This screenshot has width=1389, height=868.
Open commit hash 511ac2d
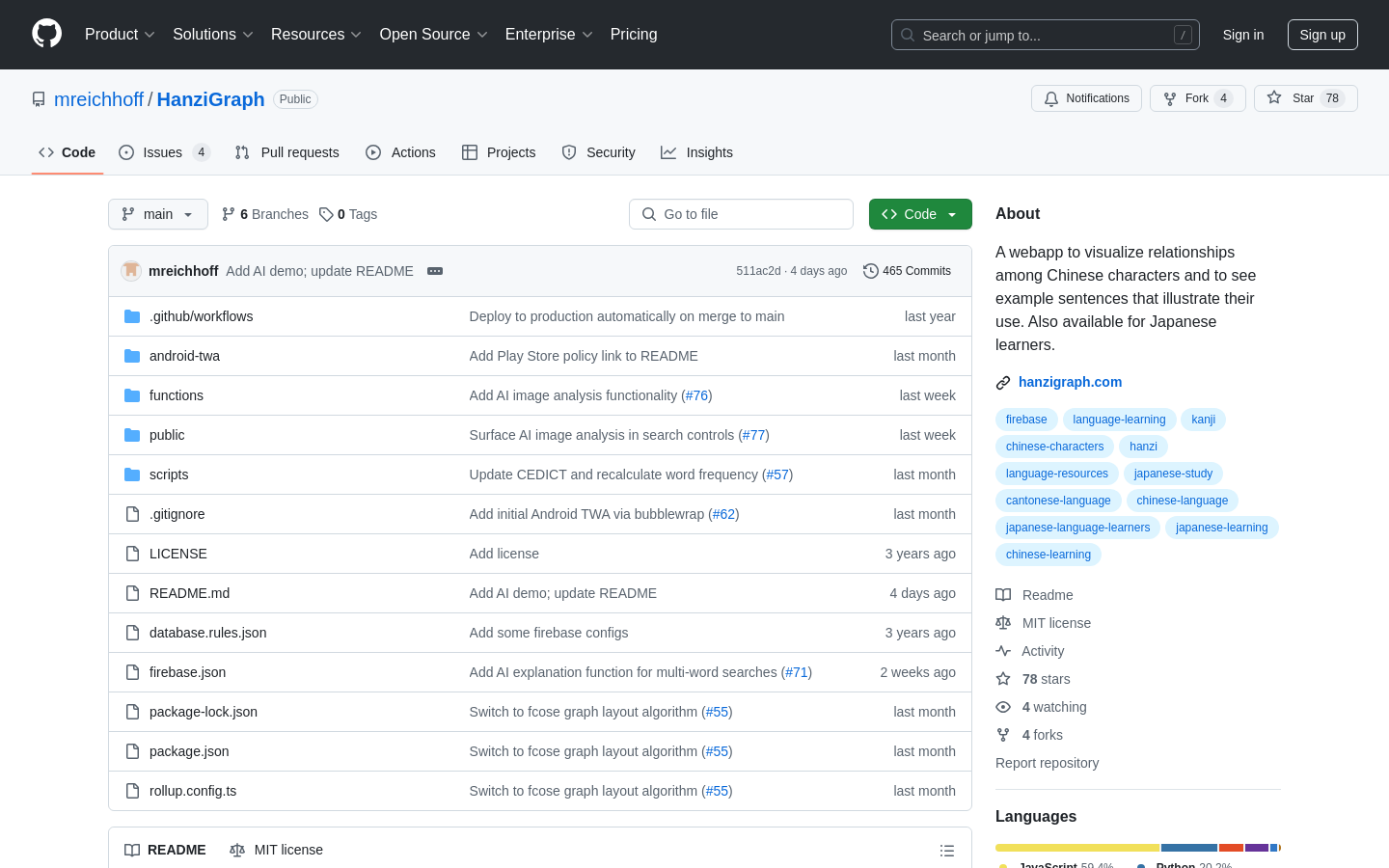point(758,271)
